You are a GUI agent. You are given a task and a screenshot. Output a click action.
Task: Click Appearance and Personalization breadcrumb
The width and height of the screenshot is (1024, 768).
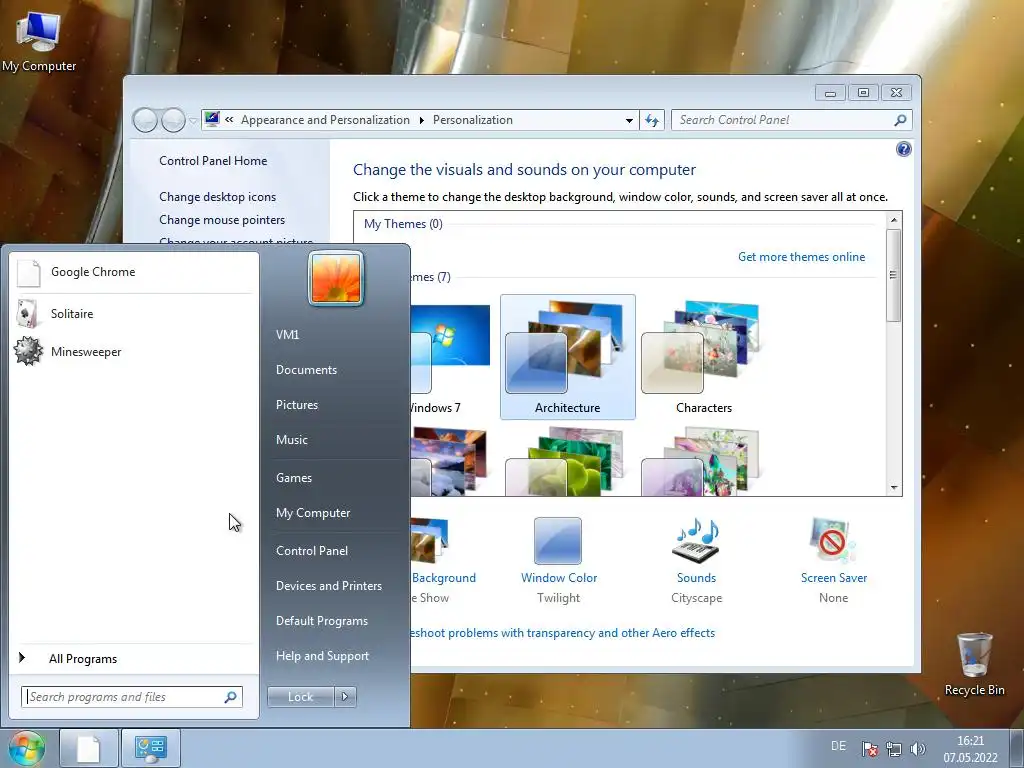pos(325,120)
